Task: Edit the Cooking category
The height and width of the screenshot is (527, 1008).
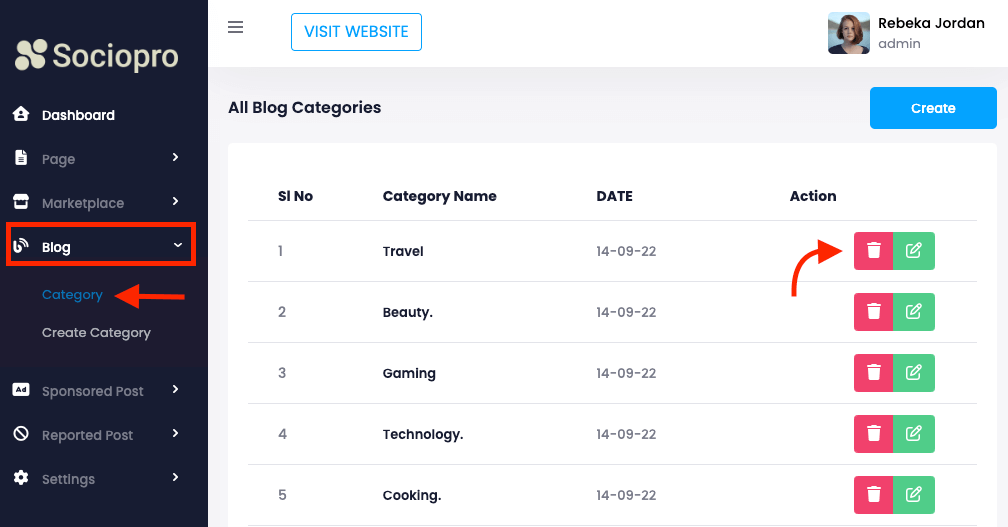Action: [914, 495]
